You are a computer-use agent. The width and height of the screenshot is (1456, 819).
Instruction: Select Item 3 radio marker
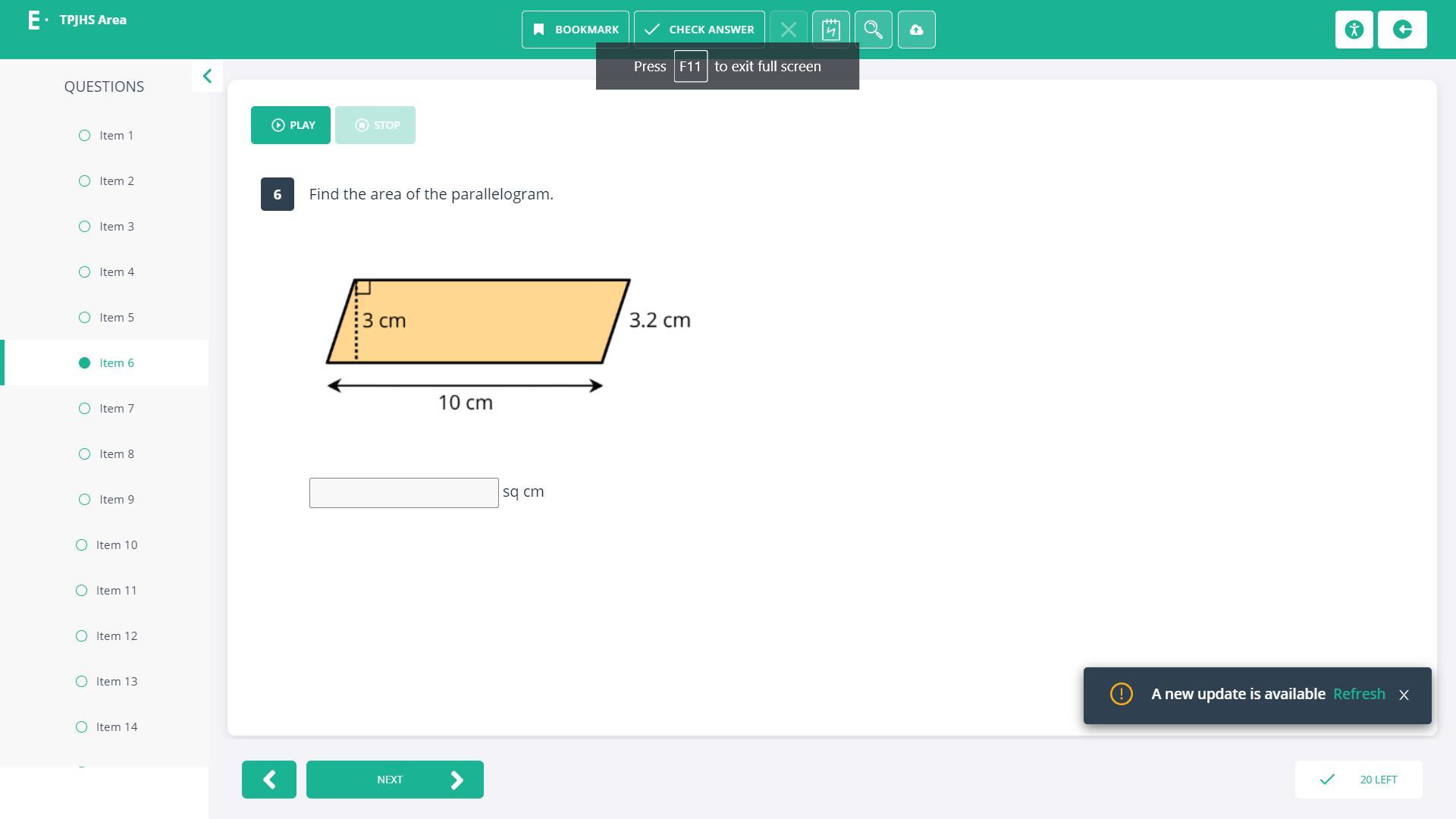84,227
